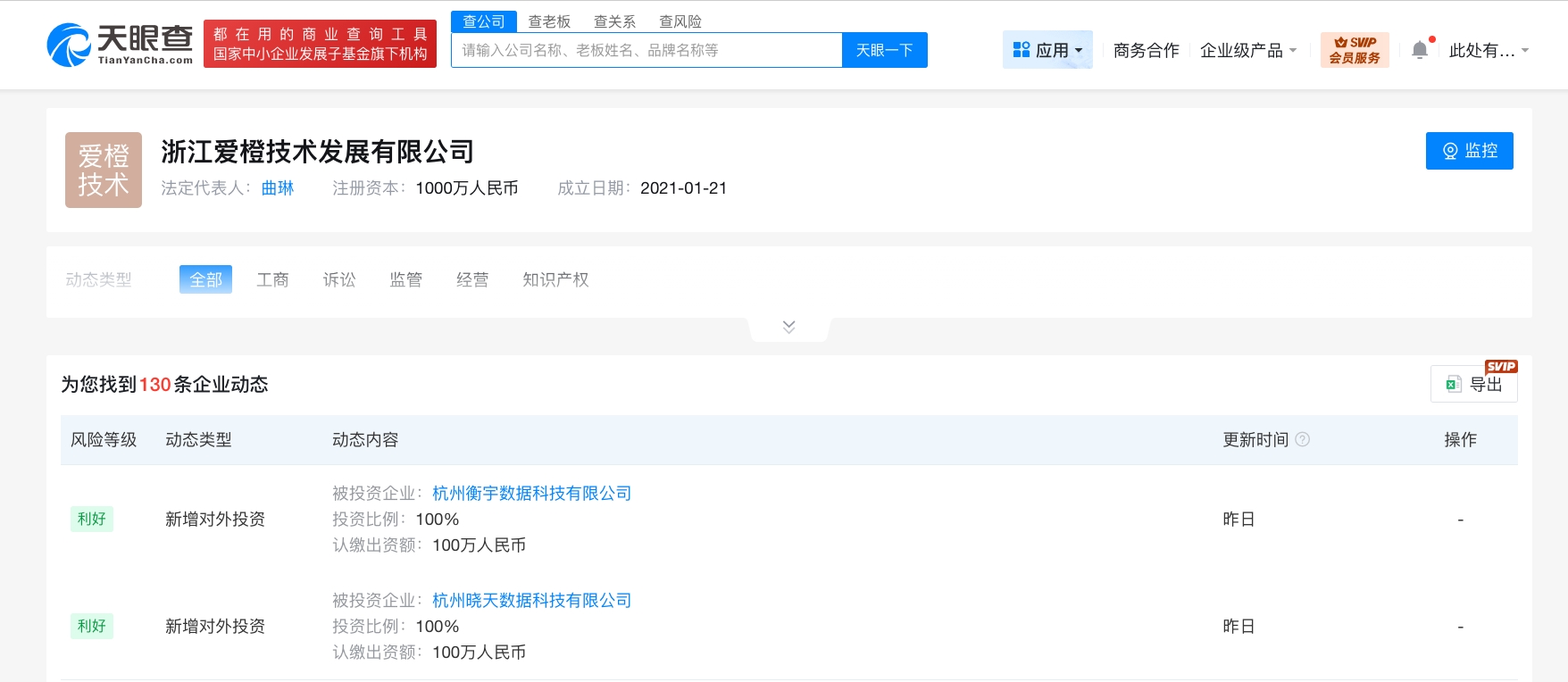Open the notification bell
The image size is (1568, 682).
[1420, 50]
